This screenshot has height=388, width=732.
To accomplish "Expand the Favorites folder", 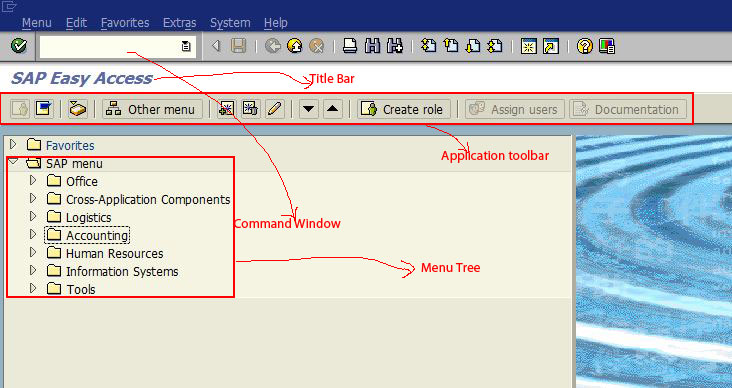I will click(13, 144).
